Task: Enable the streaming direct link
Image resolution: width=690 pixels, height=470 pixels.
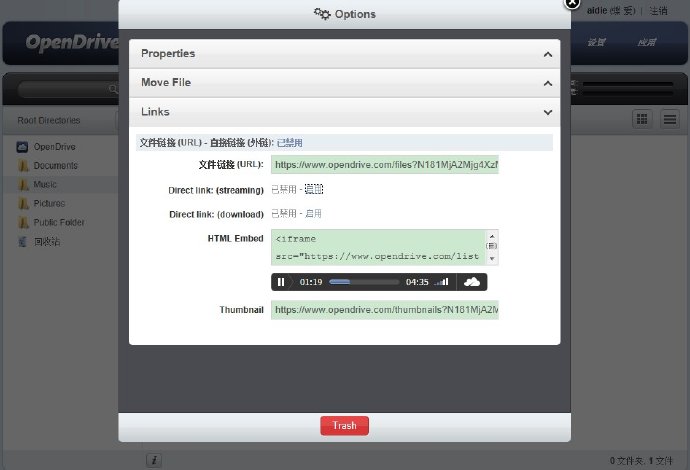Action: tap(314, 189)
